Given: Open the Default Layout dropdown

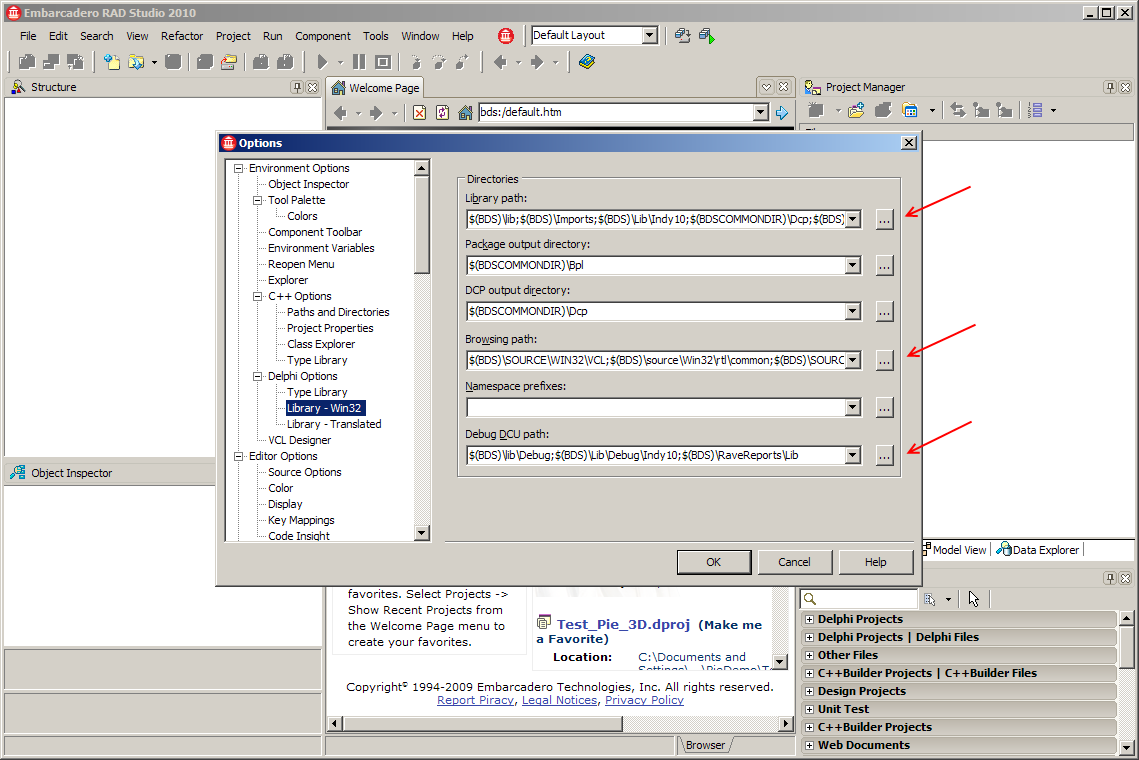Looking at the screenshot, I should point(649,35).
